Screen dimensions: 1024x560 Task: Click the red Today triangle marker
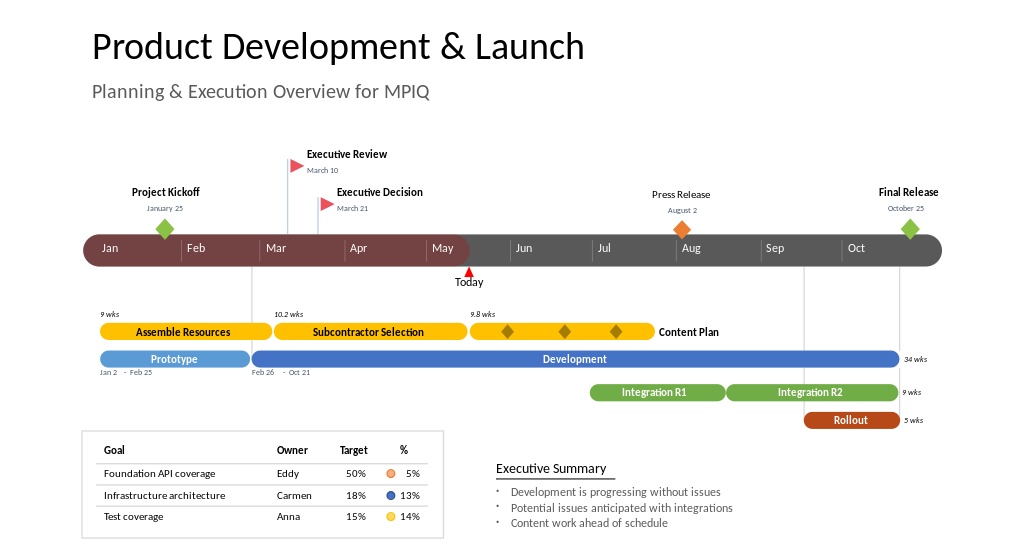click(x=468, y=272)
